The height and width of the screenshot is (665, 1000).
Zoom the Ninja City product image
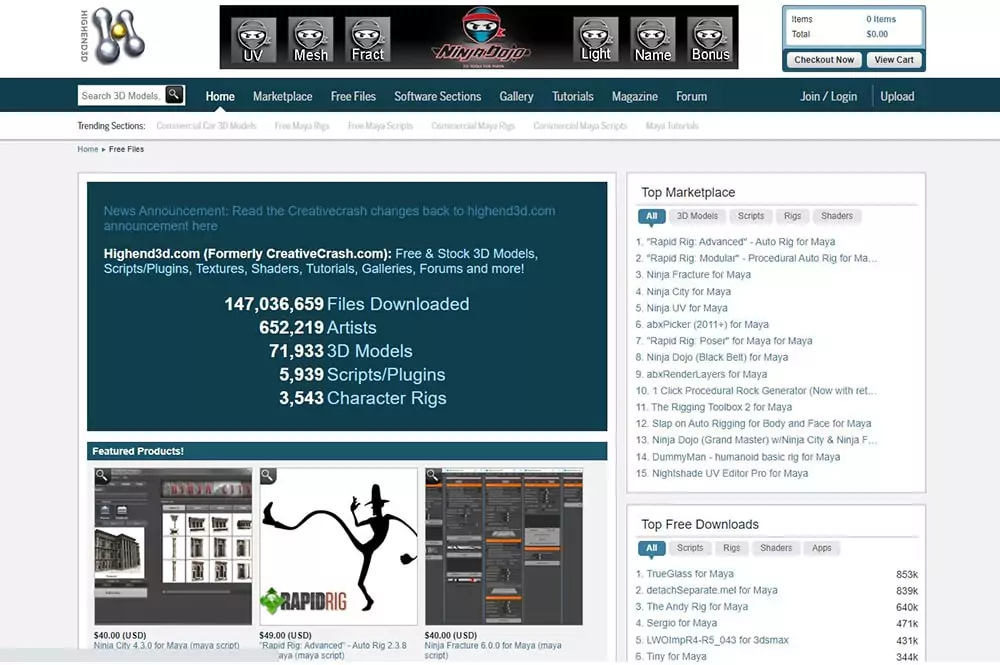click(x=102, y=475)
